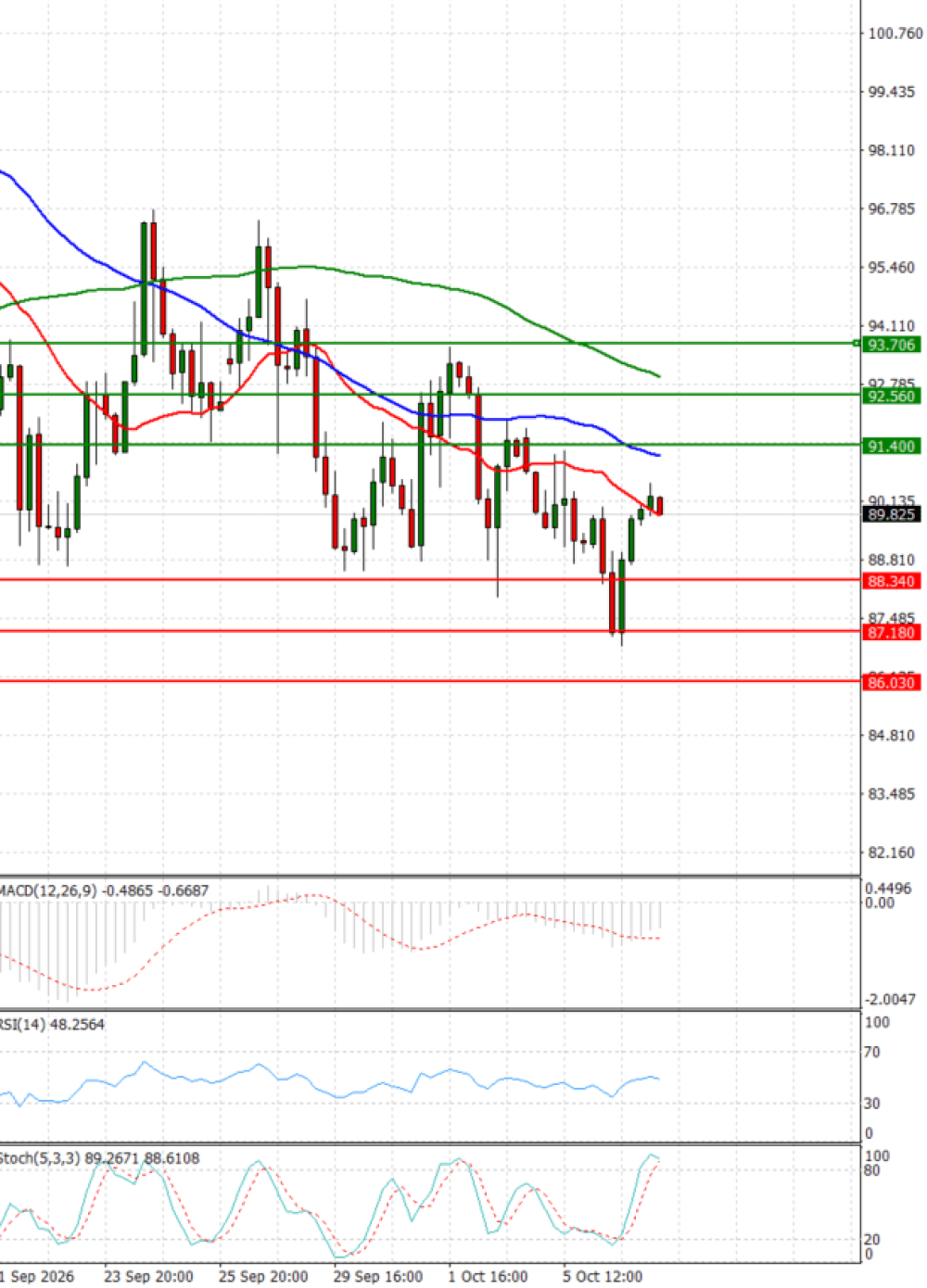Click the 88.810 price scale value
The width and height of the screenshot is (927, 1288).
tap(891, 560)
